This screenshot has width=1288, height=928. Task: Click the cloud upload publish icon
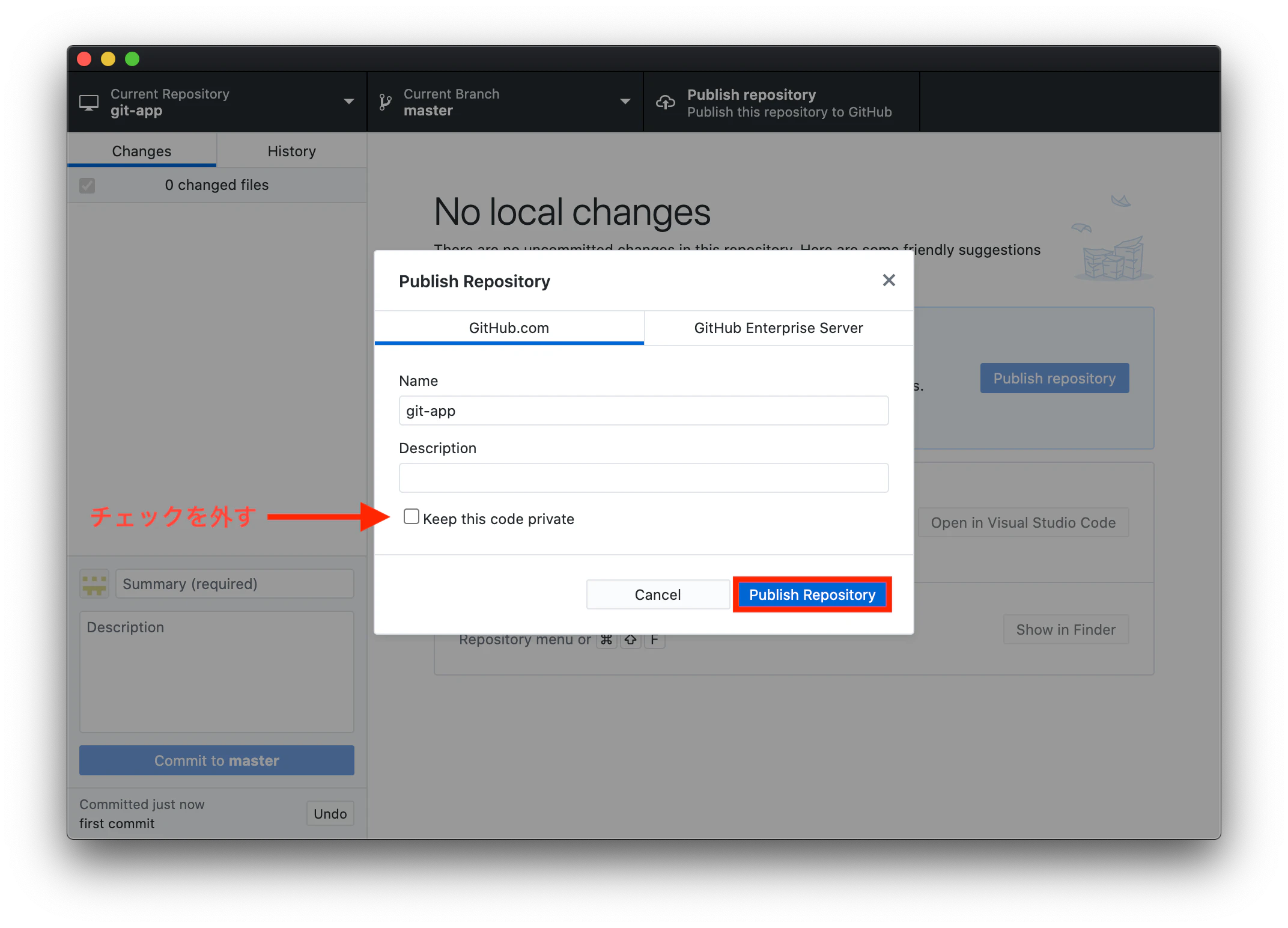click(665, 103)
